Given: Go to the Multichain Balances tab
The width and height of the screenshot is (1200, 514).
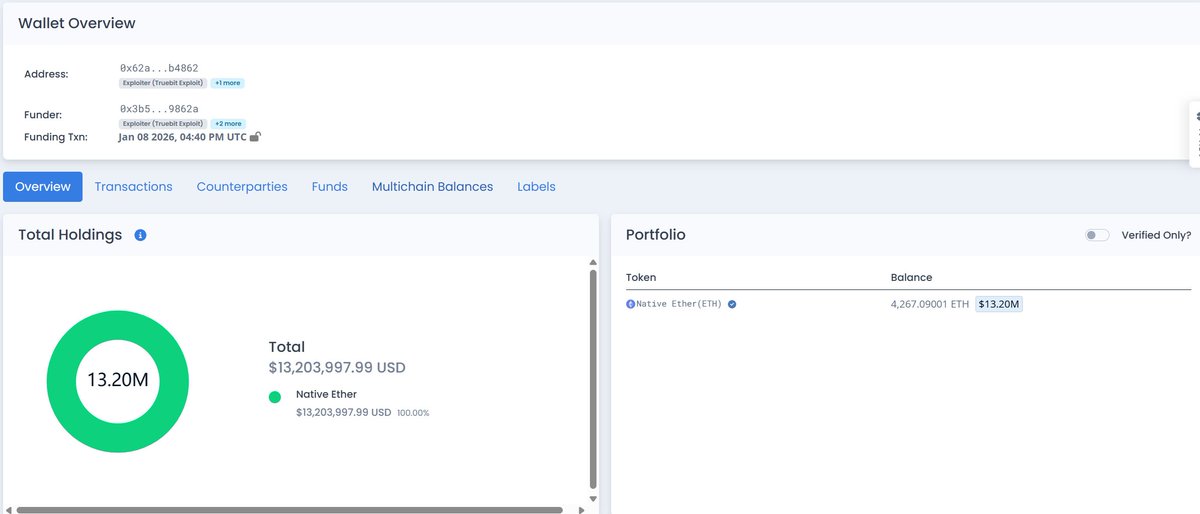Looking at the screenshot, I should pos(432,187).
